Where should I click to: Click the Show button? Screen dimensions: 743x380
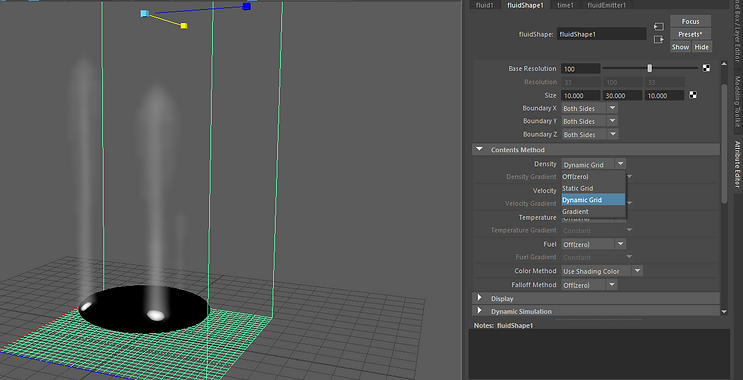point(680,47)
